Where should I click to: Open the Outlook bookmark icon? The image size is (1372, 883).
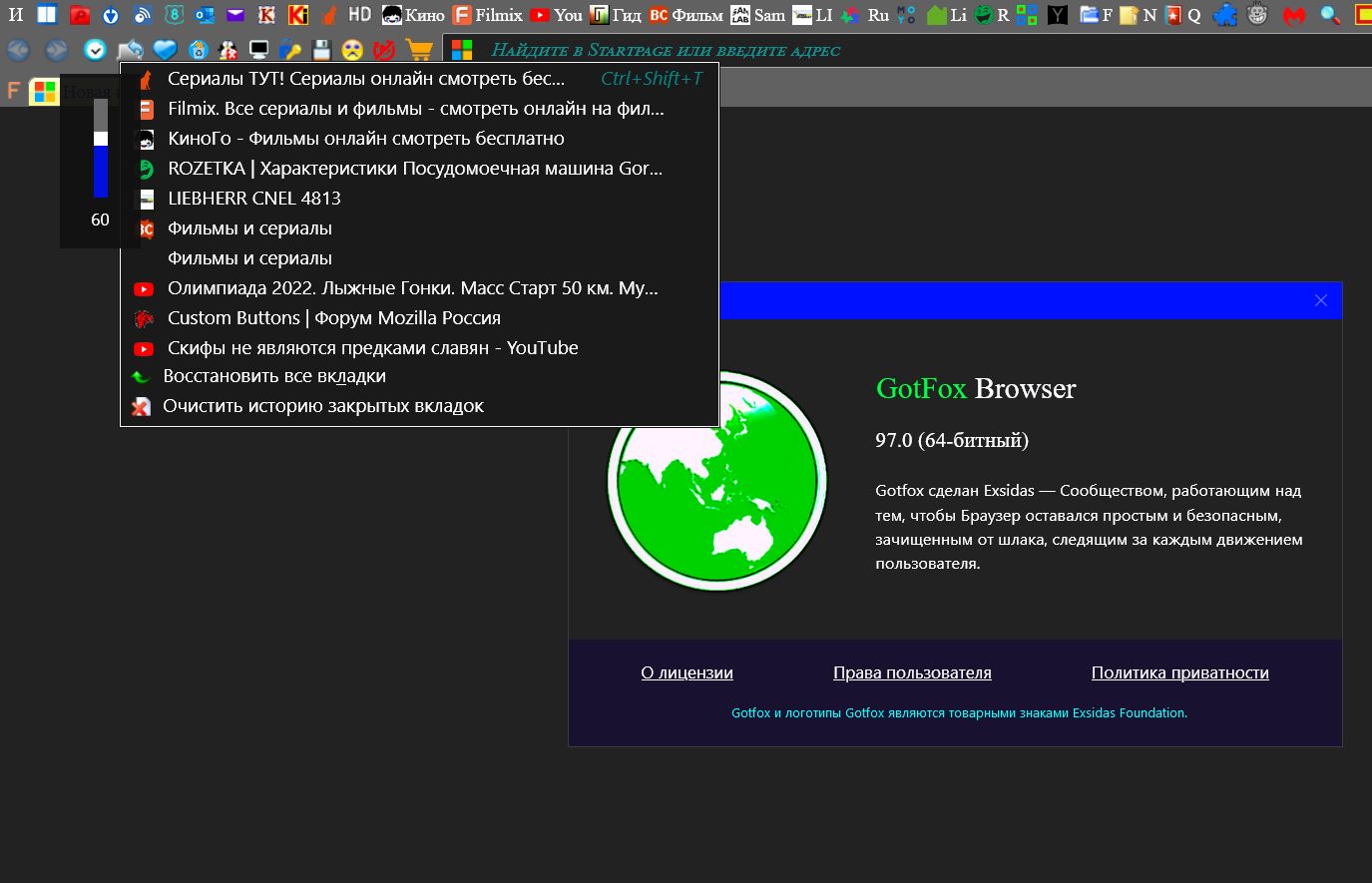205,15
